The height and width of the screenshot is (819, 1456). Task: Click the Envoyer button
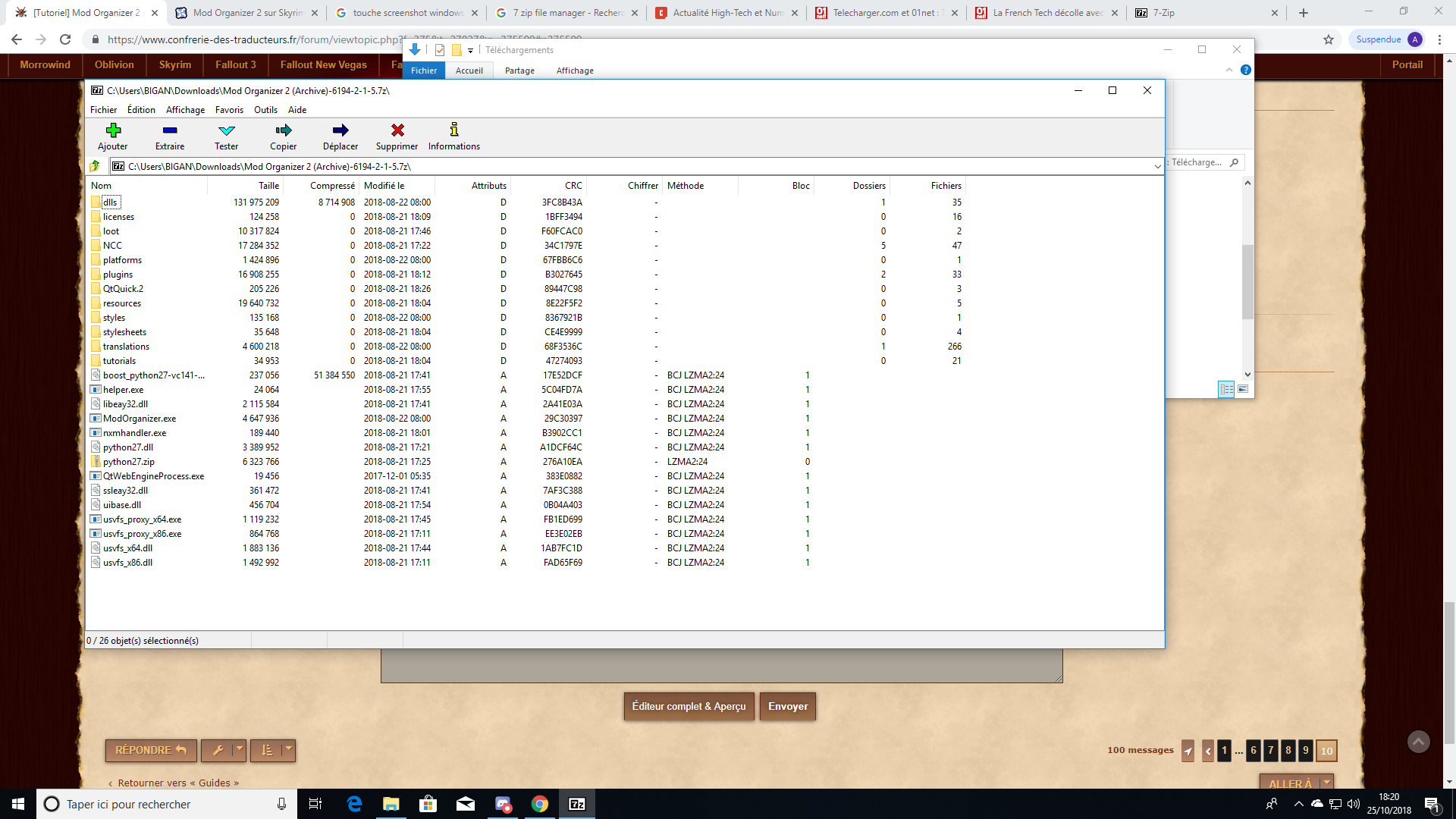pyautogui.click(x=788, y=706)
